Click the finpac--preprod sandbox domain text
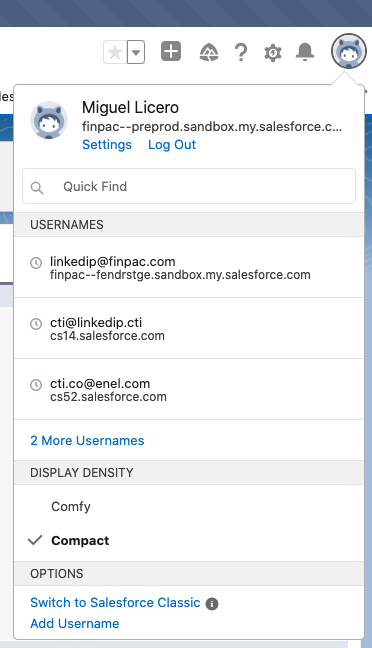The height and width of the screenshot is (648, 372). point(212,126)
